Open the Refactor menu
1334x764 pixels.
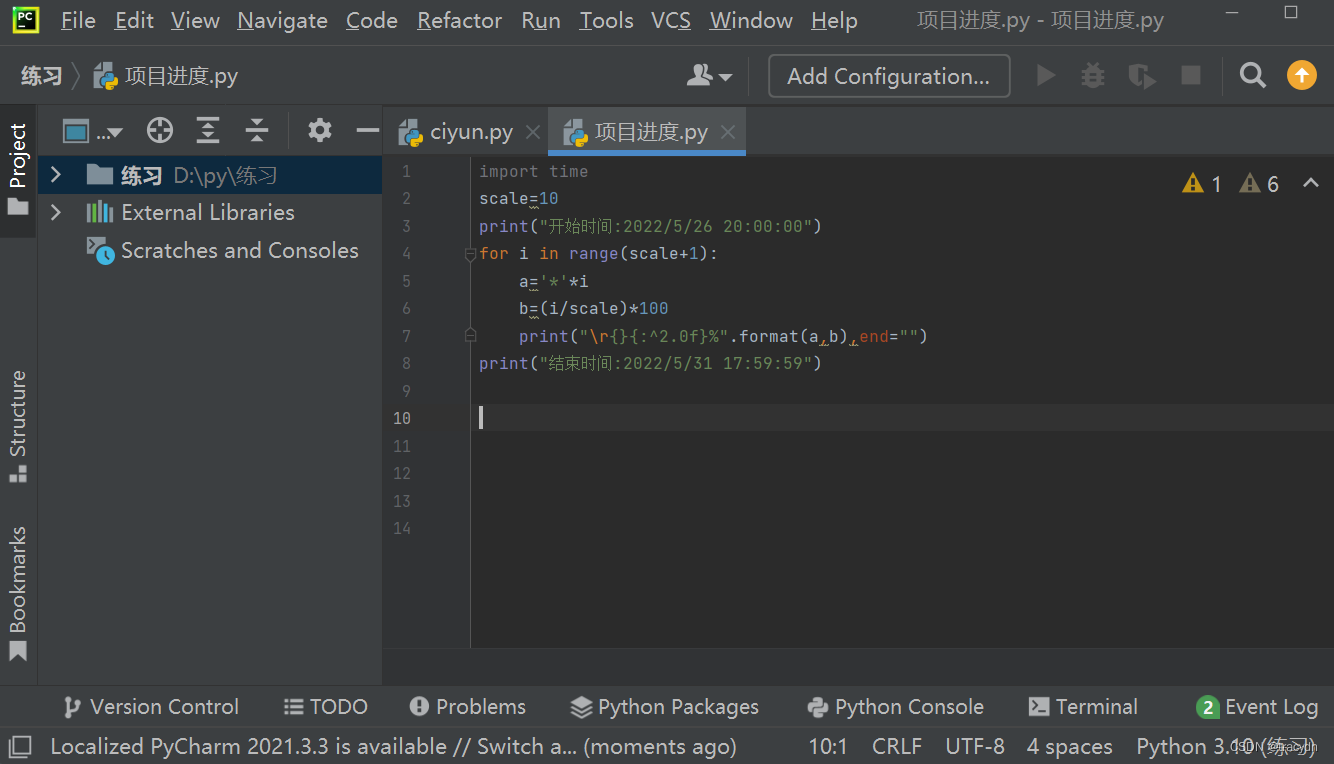(459, 20)
